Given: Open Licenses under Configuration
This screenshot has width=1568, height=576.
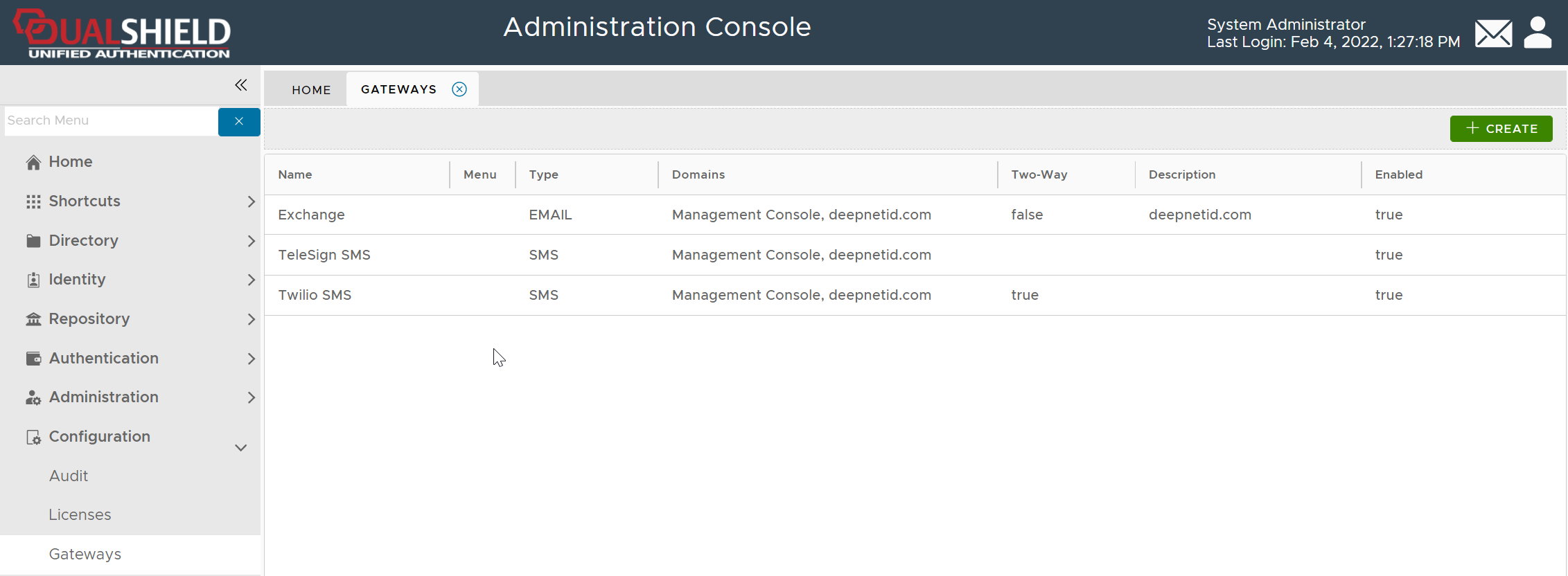Looking at the screenshot, I should [80, 515].
